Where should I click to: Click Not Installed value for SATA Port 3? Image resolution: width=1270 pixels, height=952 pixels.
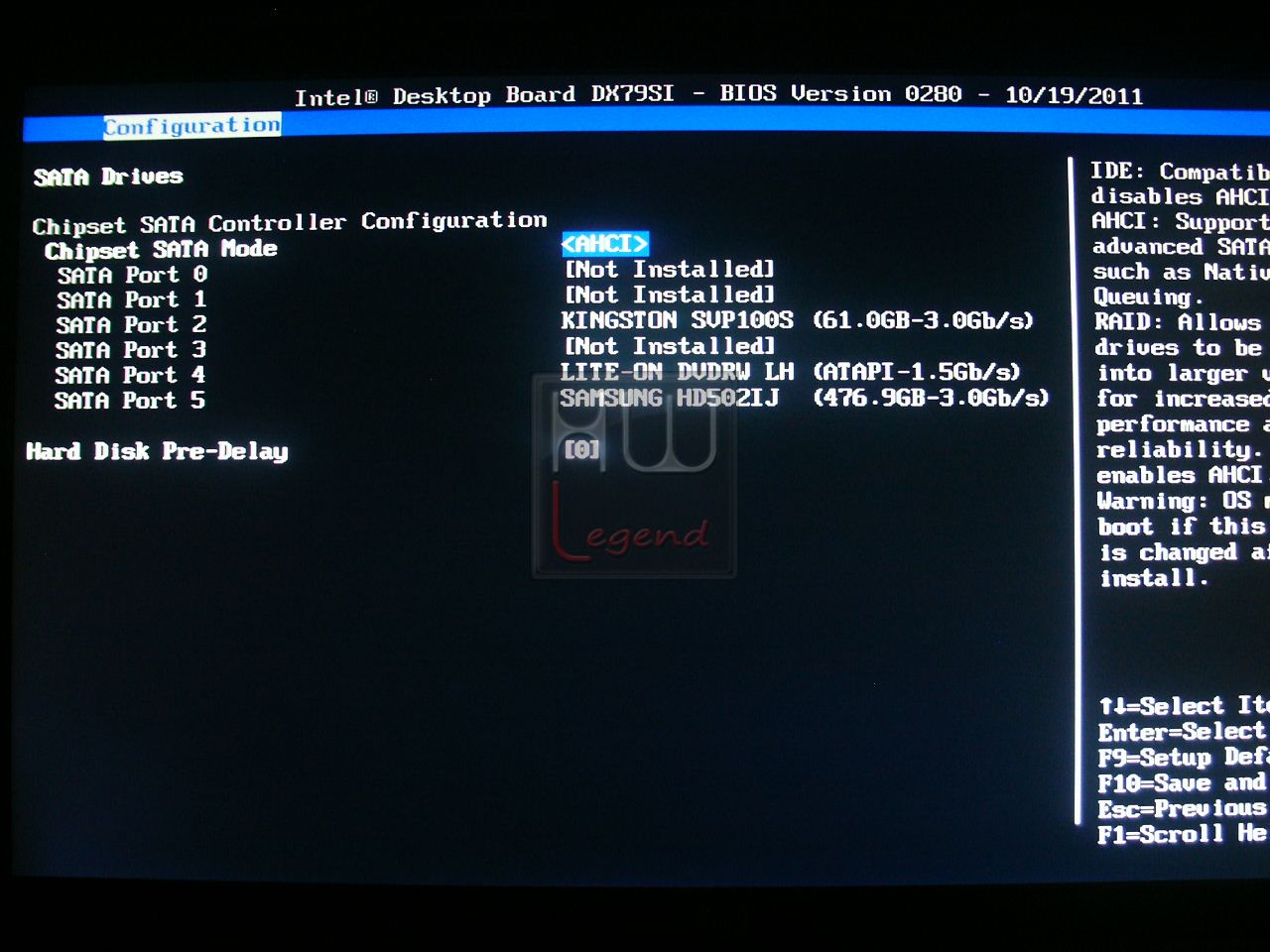pyautogui.click(x=669, y=346)
